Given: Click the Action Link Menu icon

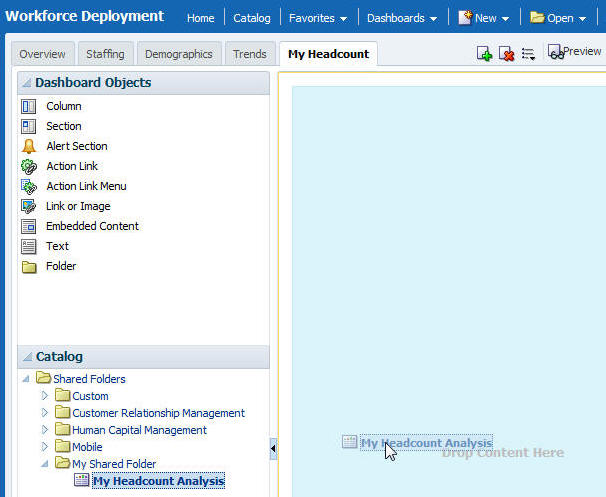Looking at the screenshot, I should tap(29, 187).
